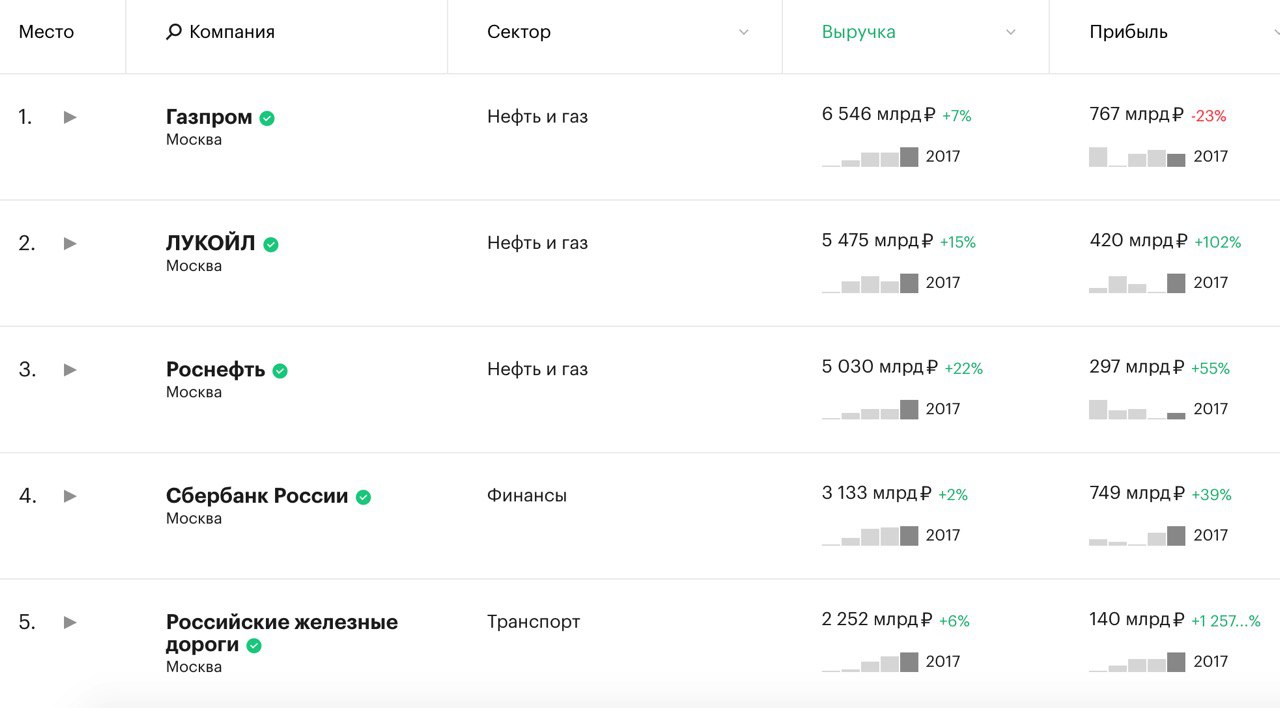Click the +102% profit change for ЛУКОЙЛ
The width and height of the screenshot is (1280, 708).
pos(1217,242)
